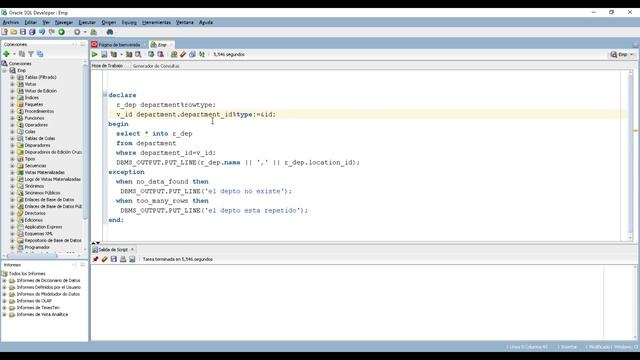This screenshot has width=640, height=360.
Task: Expand Informes de OLAP node
Action: point(4,301)
